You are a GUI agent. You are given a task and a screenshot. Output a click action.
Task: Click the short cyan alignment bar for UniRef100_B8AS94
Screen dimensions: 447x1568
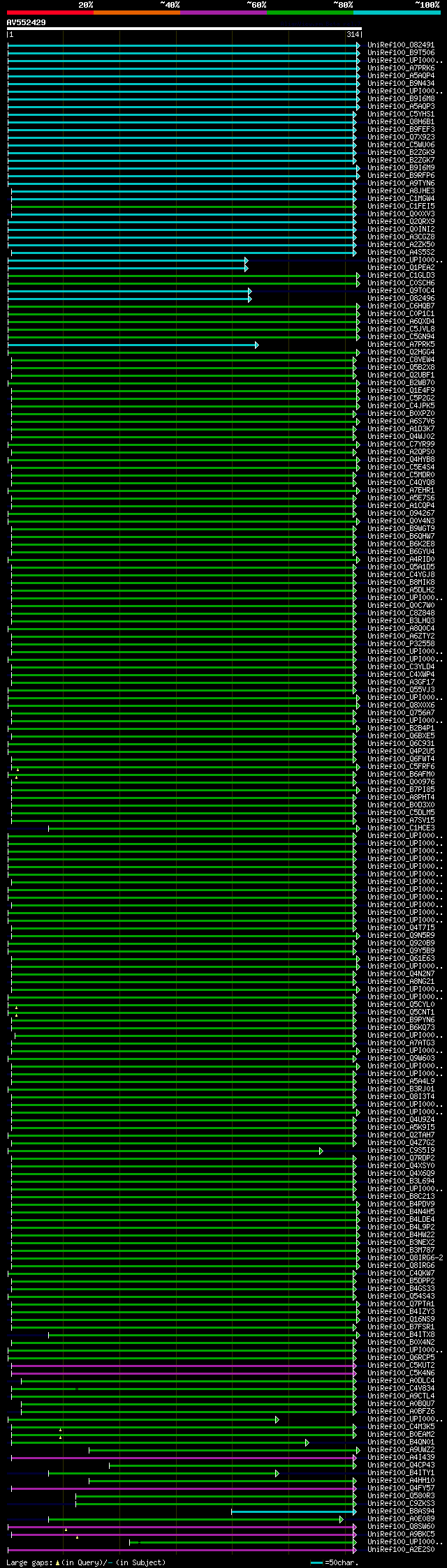pos(293,1511)
